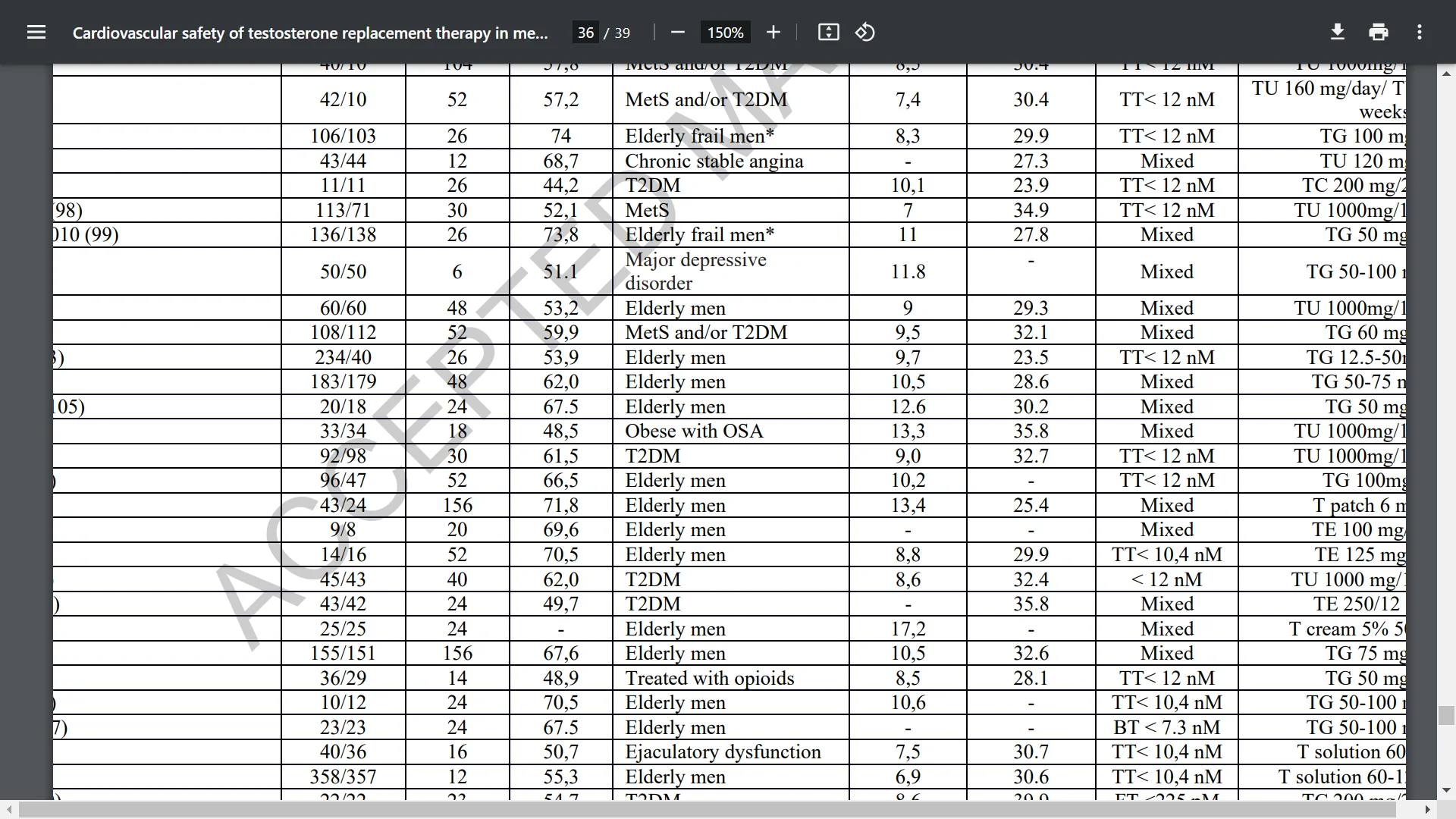This screenshot has height=819, width=1456.
Task: Click the BMI value "35.8" in Obese with OSA row
Action: coord(1031,431)
